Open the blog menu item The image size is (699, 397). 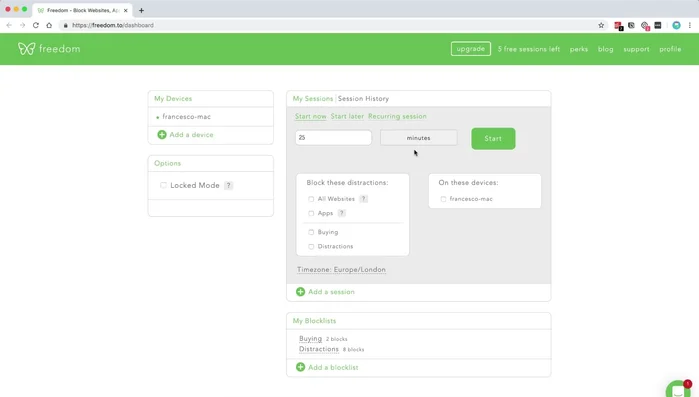click(x=605, y=49)
